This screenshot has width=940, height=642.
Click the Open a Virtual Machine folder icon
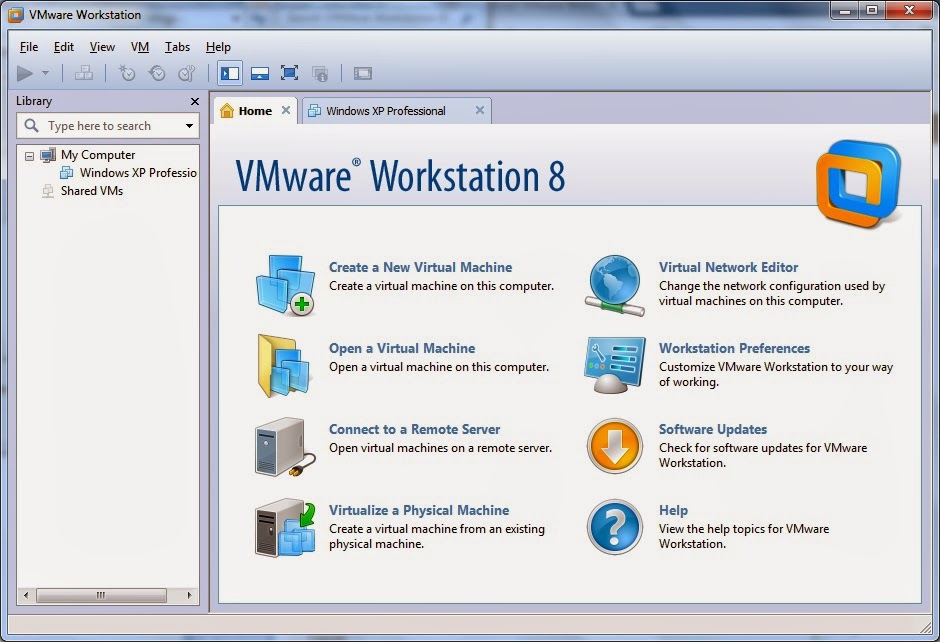285,366
